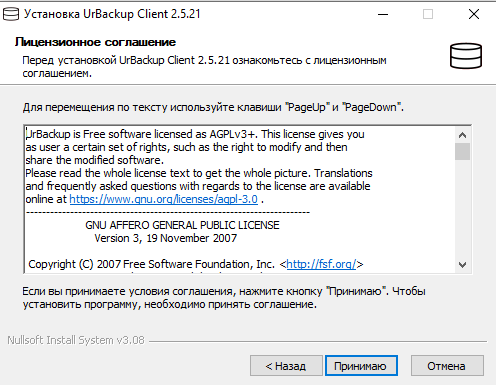Accept license with "Принимаю" button
The width and height of the screenshot is (496, 385).
pyautogui.click(x=361, y=366)
